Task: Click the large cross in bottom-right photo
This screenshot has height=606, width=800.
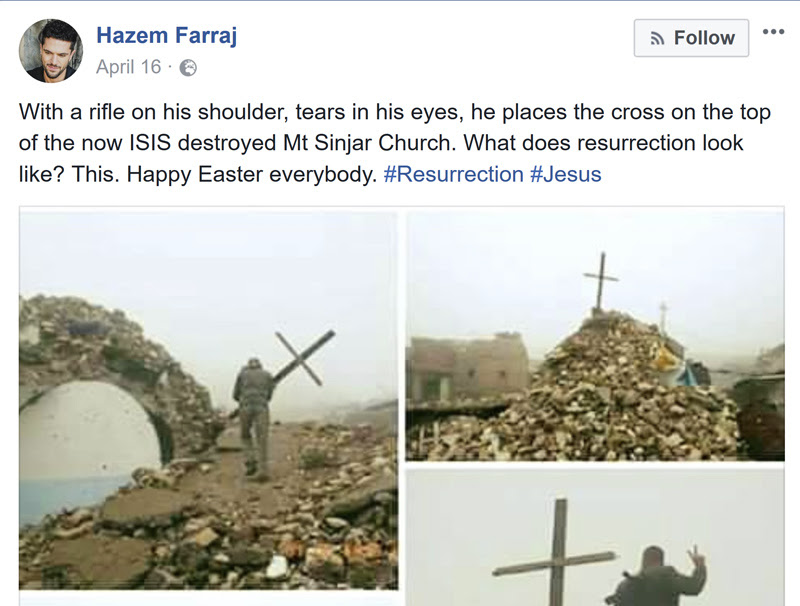Action: coord(557,553)
